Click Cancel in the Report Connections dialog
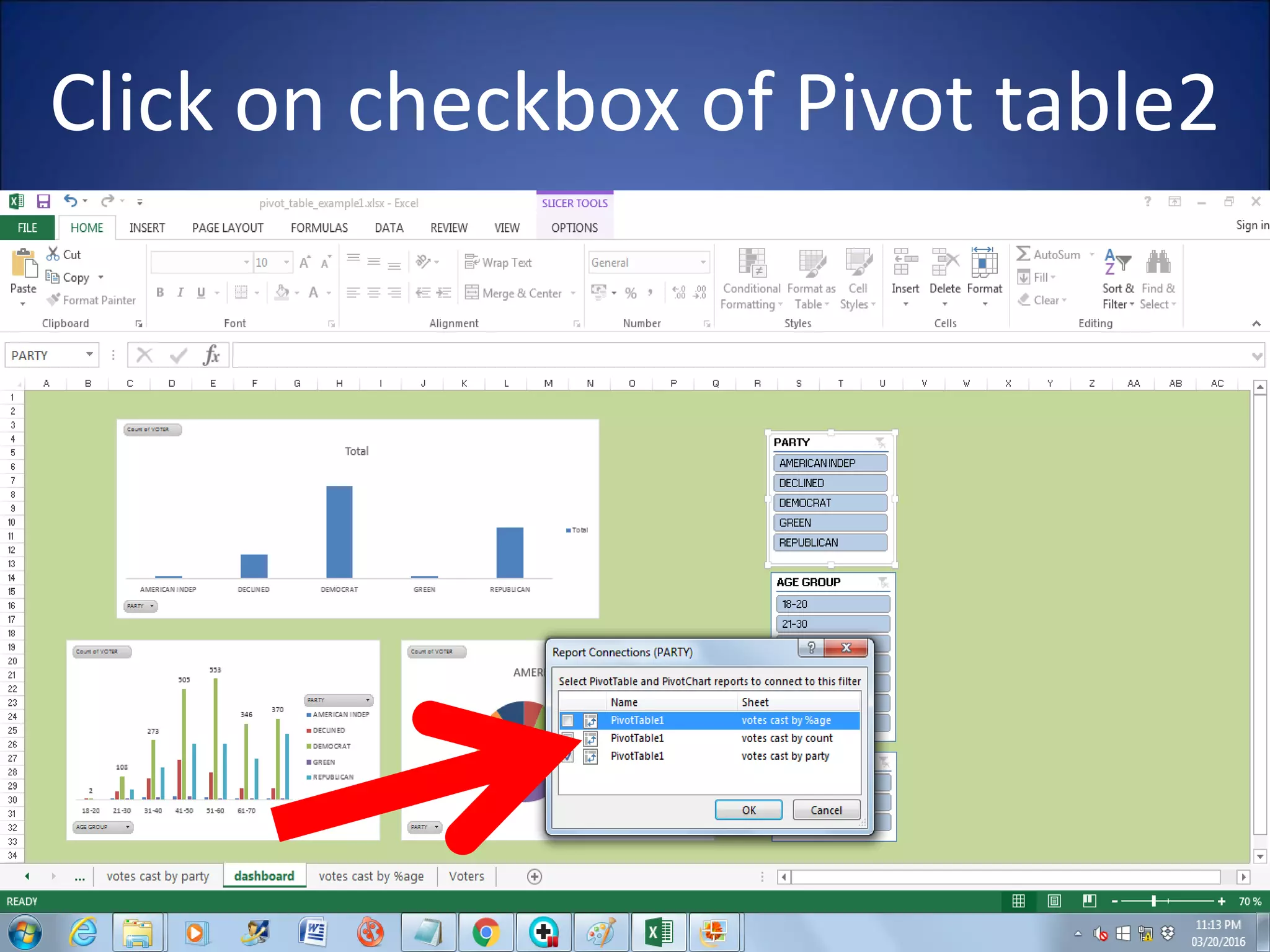 [x=826, y=810]
